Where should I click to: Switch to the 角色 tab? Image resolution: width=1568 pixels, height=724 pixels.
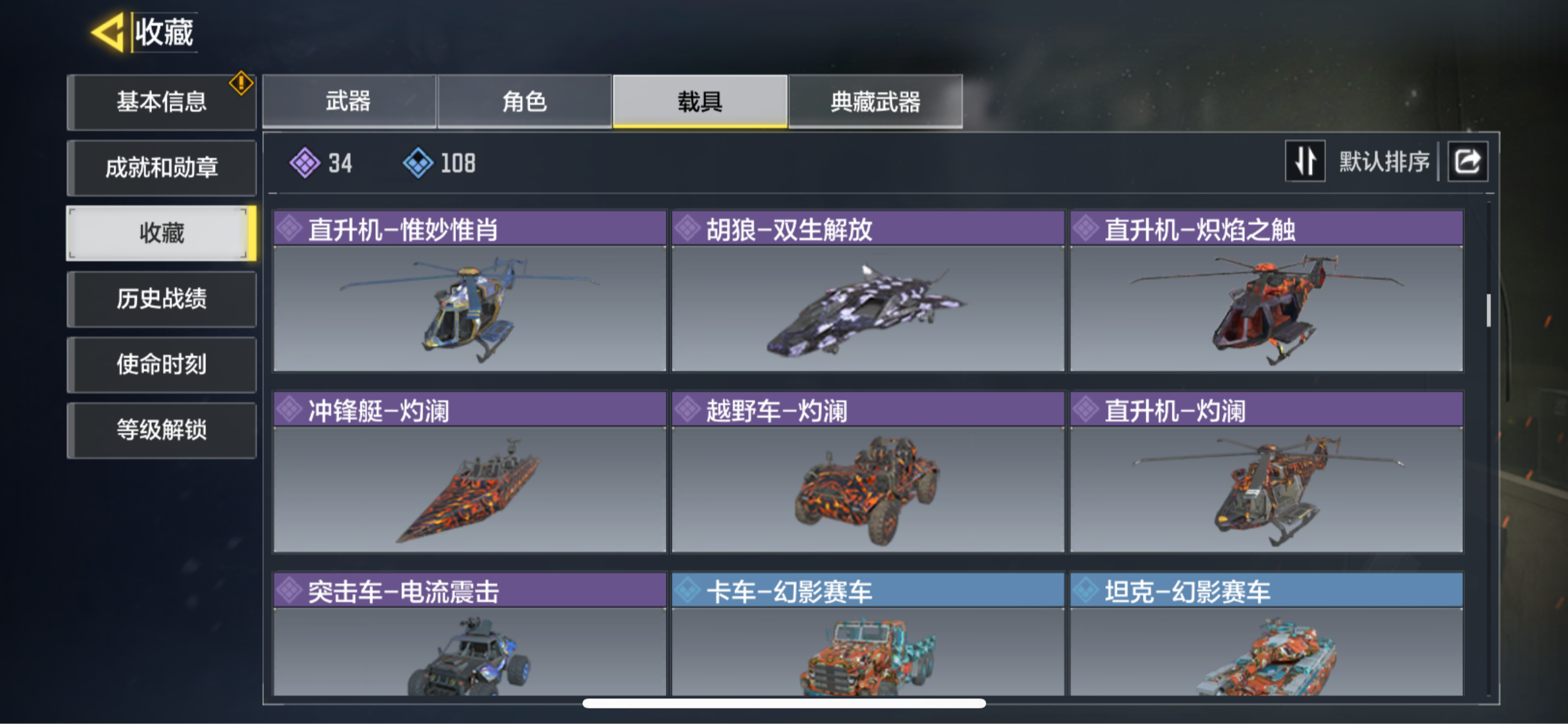[525, 101]
